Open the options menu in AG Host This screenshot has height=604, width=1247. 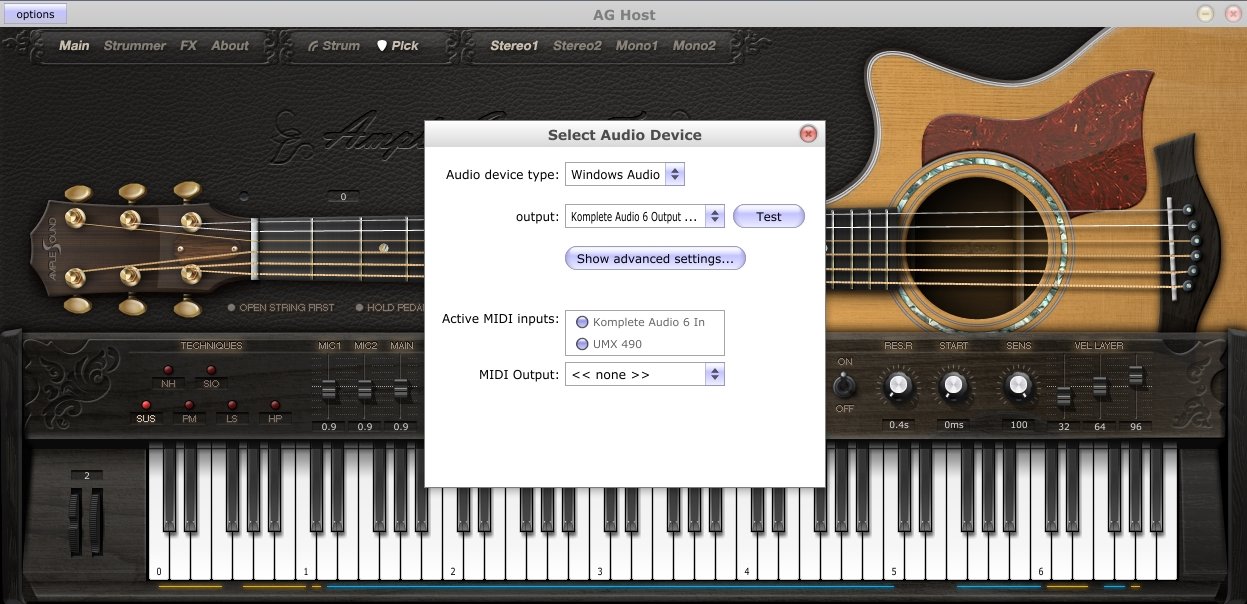coord(35,14)
